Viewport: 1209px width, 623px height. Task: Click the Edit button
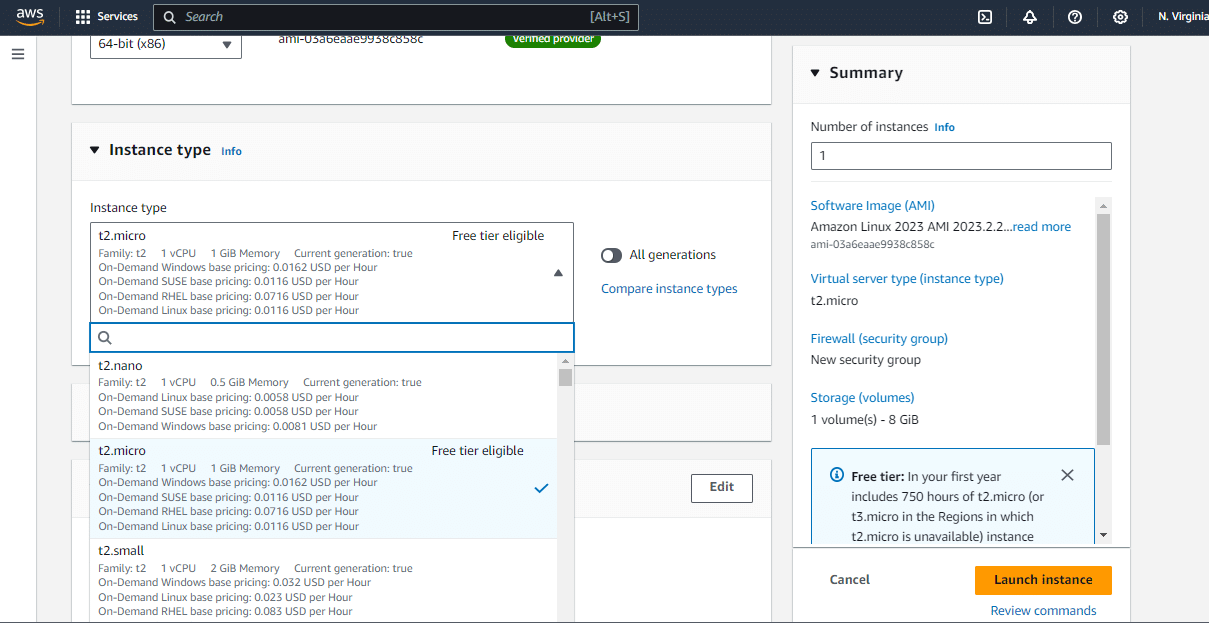tap(721, 487)
